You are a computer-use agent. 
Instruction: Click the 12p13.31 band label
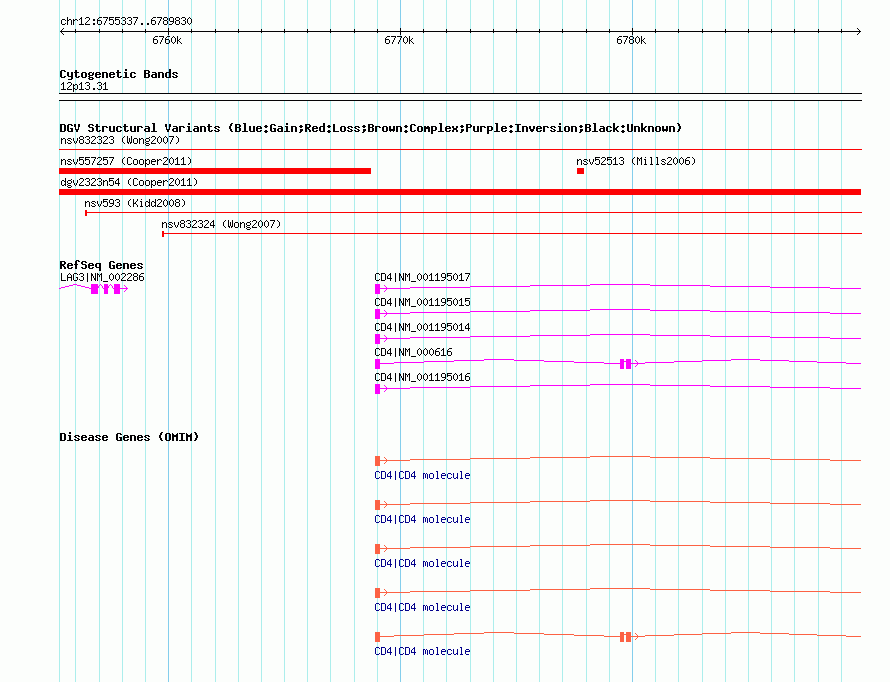(x=84, y=86)
